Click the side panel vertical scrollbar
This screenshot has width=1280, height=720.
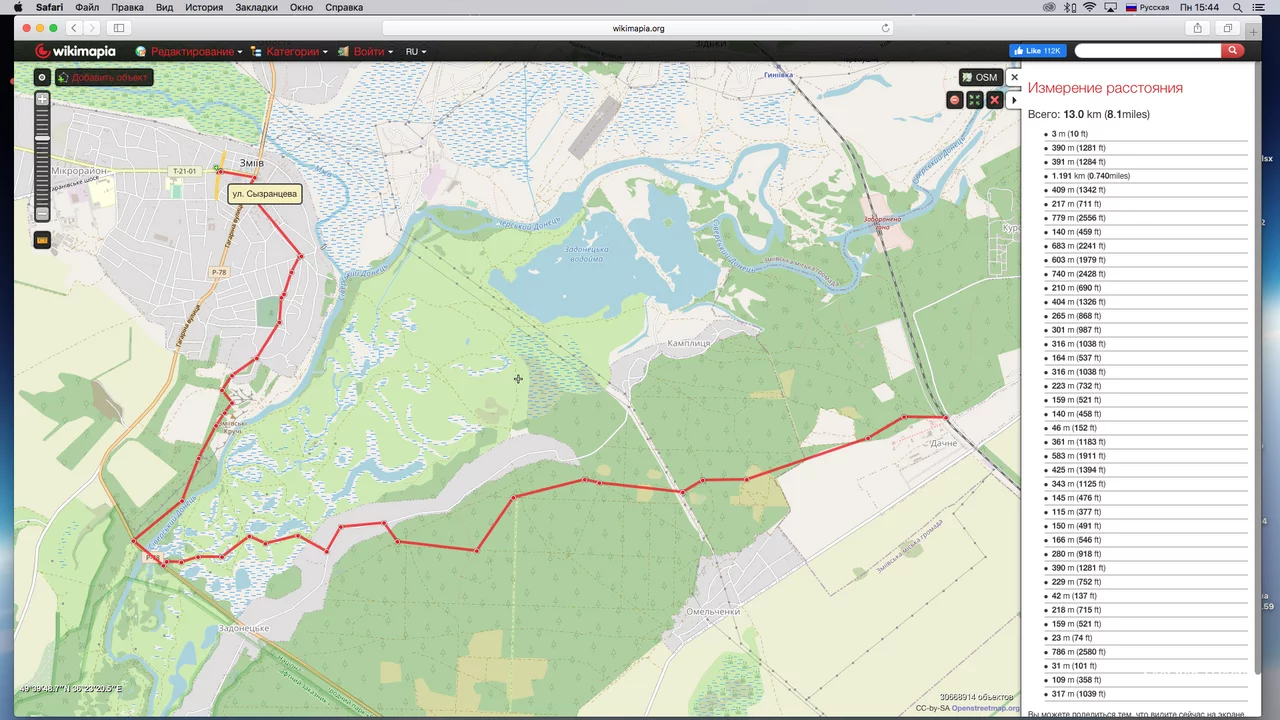click(1257, 370)
